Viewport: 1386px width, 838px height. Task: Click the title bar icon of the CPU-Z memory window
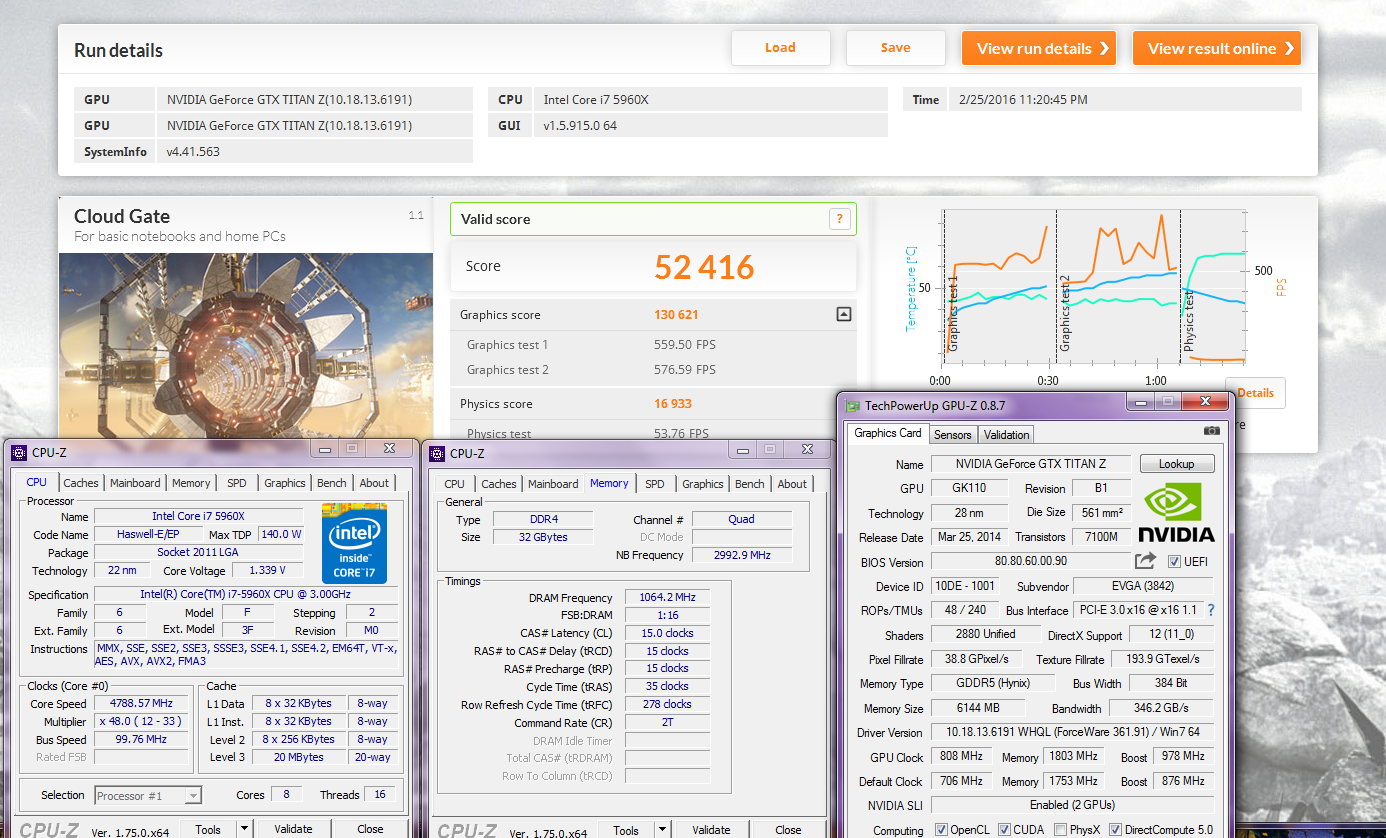pos(437,453)
